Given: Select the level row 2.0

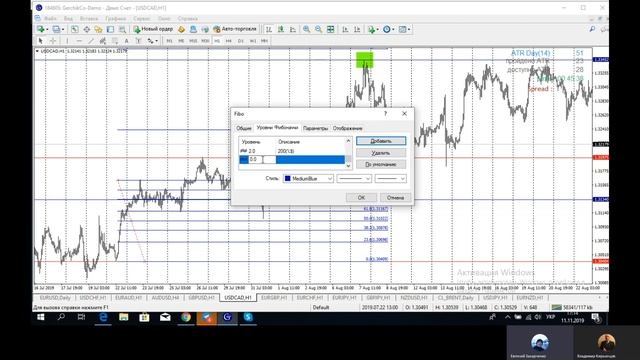Looking at the screenshot, I should [292, 151].
